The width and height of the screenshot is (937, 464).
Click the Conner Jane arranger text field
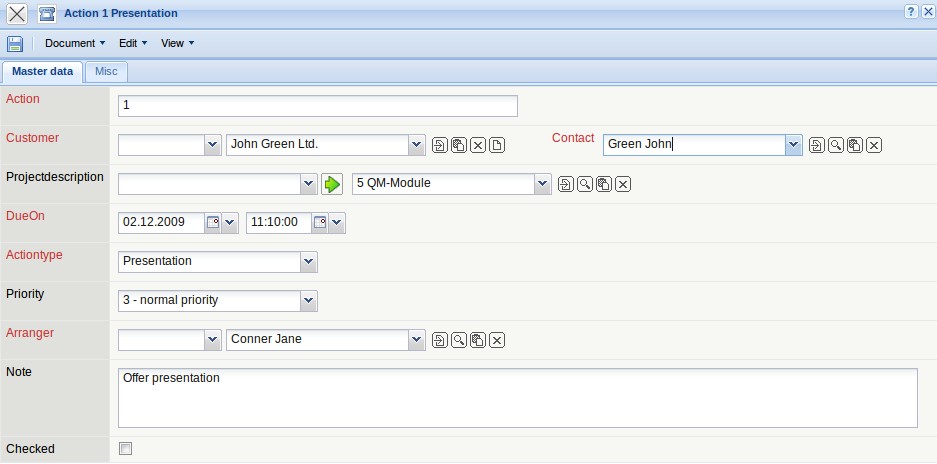click(x=318, y=340)
